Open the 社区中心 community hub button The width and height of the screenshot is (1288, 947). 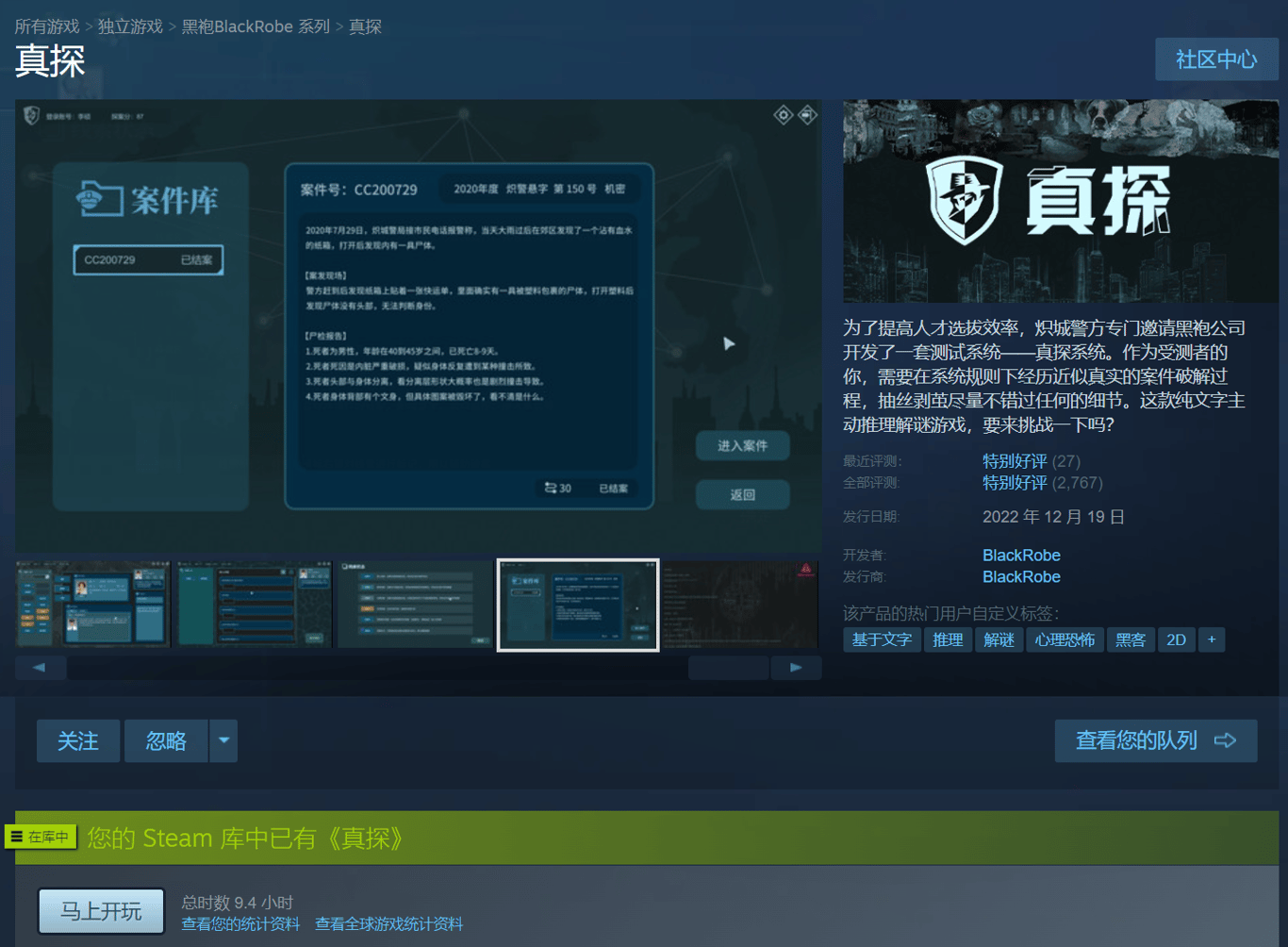1216,59
